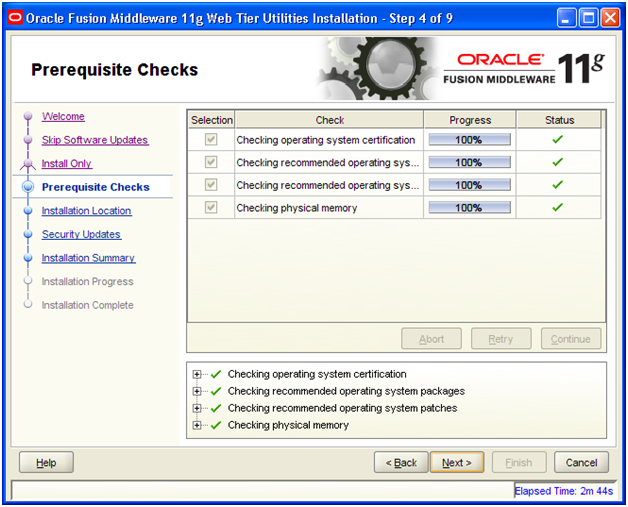Click the Oracle Fusion Middleware 11g logo
The image size is (628, 507).
click(x=524, y=68)
